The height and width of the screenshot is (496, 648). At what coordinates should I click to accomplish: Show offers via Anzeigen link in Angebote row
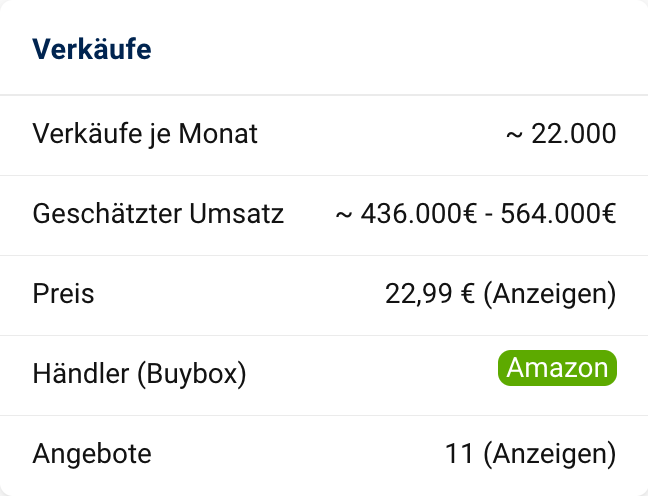click(x=549, y=454)
